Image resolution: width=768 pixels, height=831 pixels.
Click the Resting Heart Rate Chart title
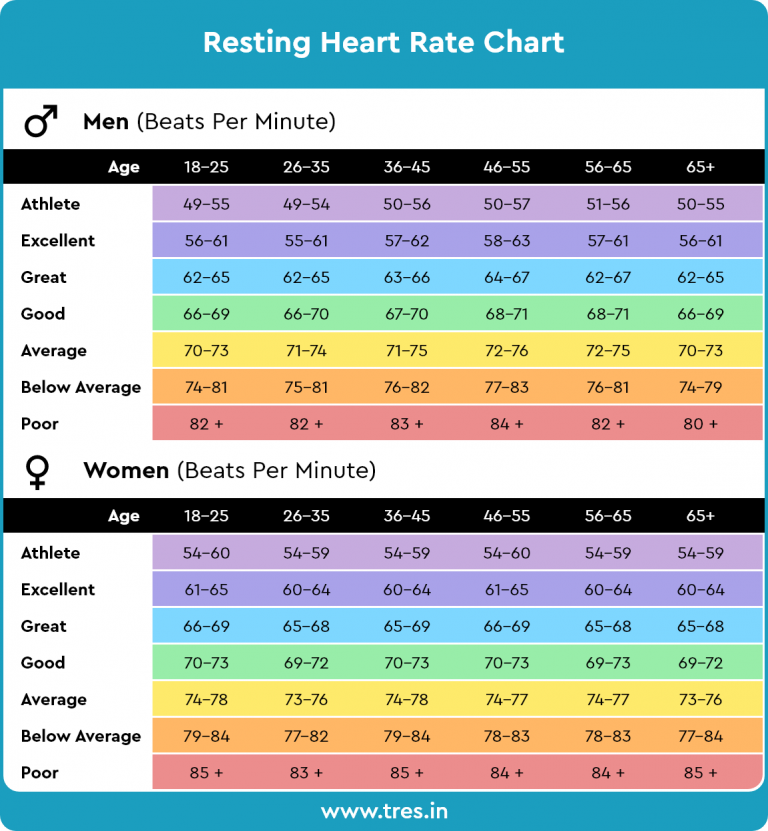pyautogui.click(x=384, y=43)
